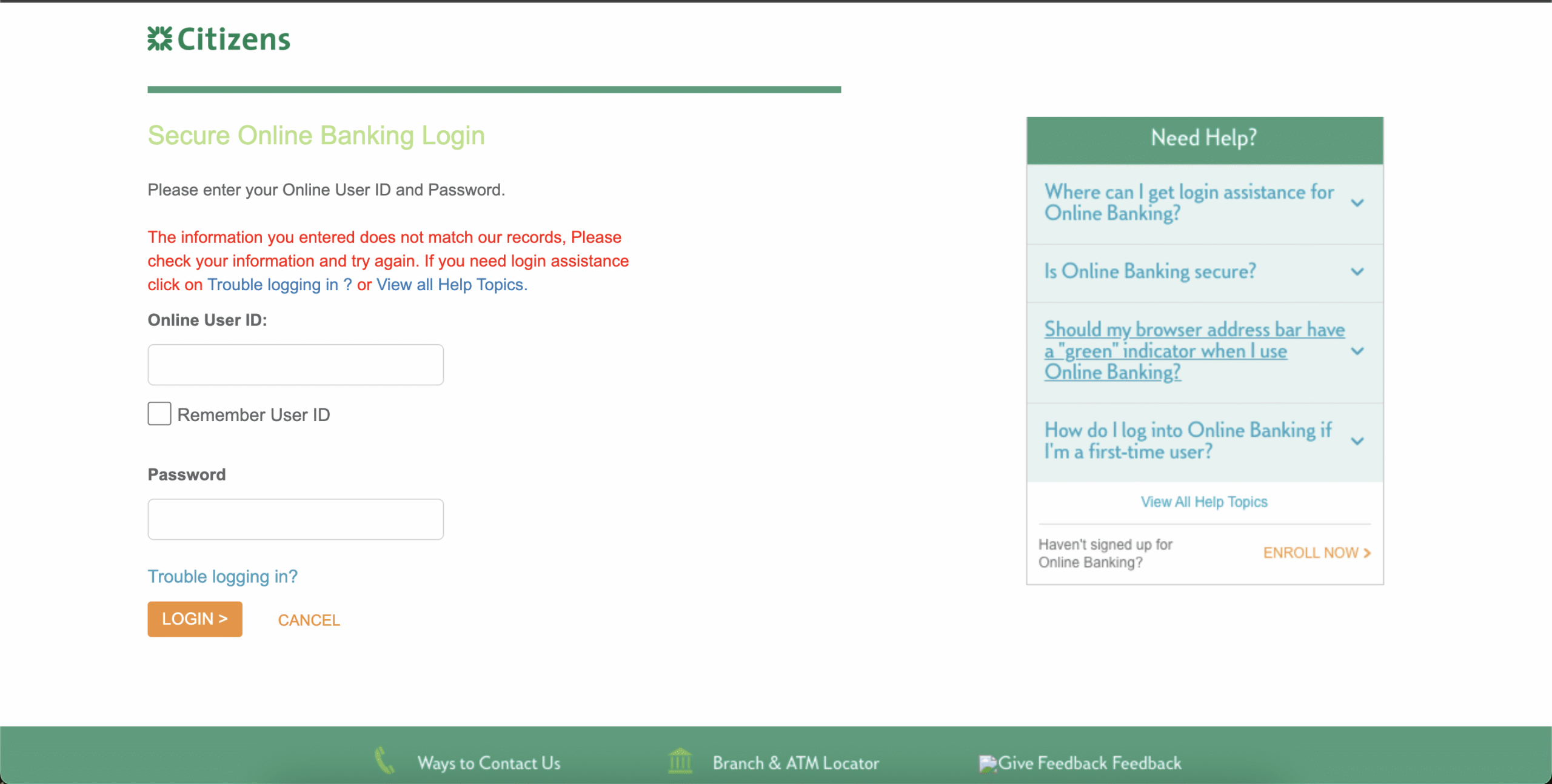
Task: Open the browser address bar green indicator topic
Action: (x=1194, y=351)
